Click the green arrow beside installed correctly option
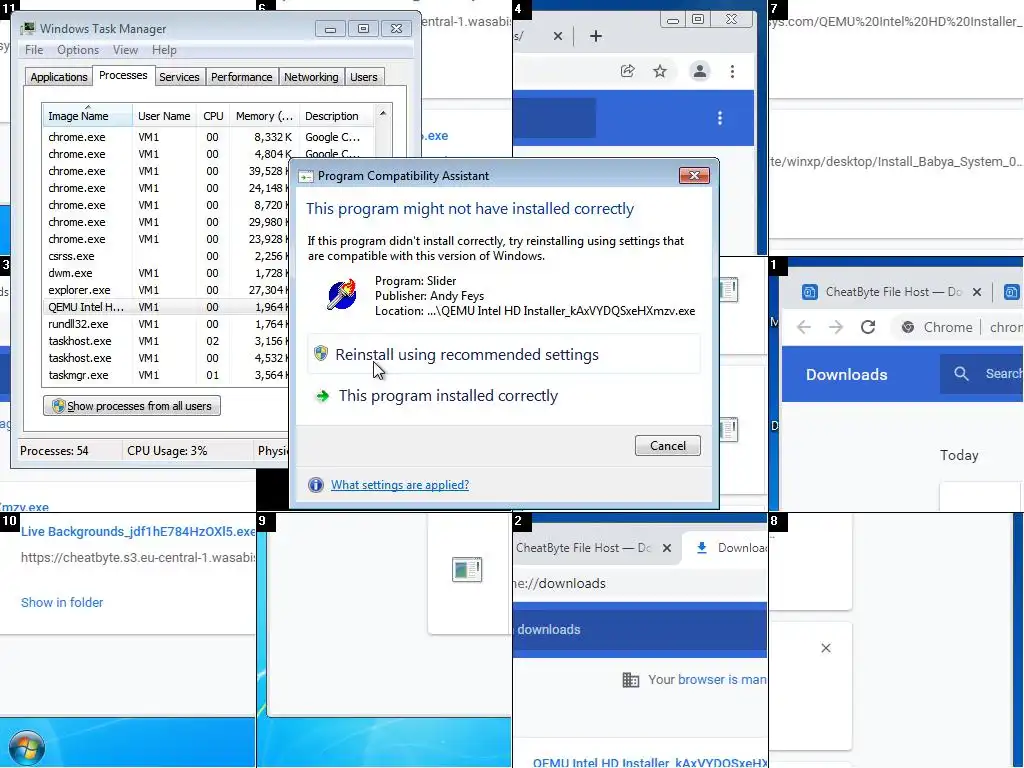1024x768 pixels. [322, 396]
